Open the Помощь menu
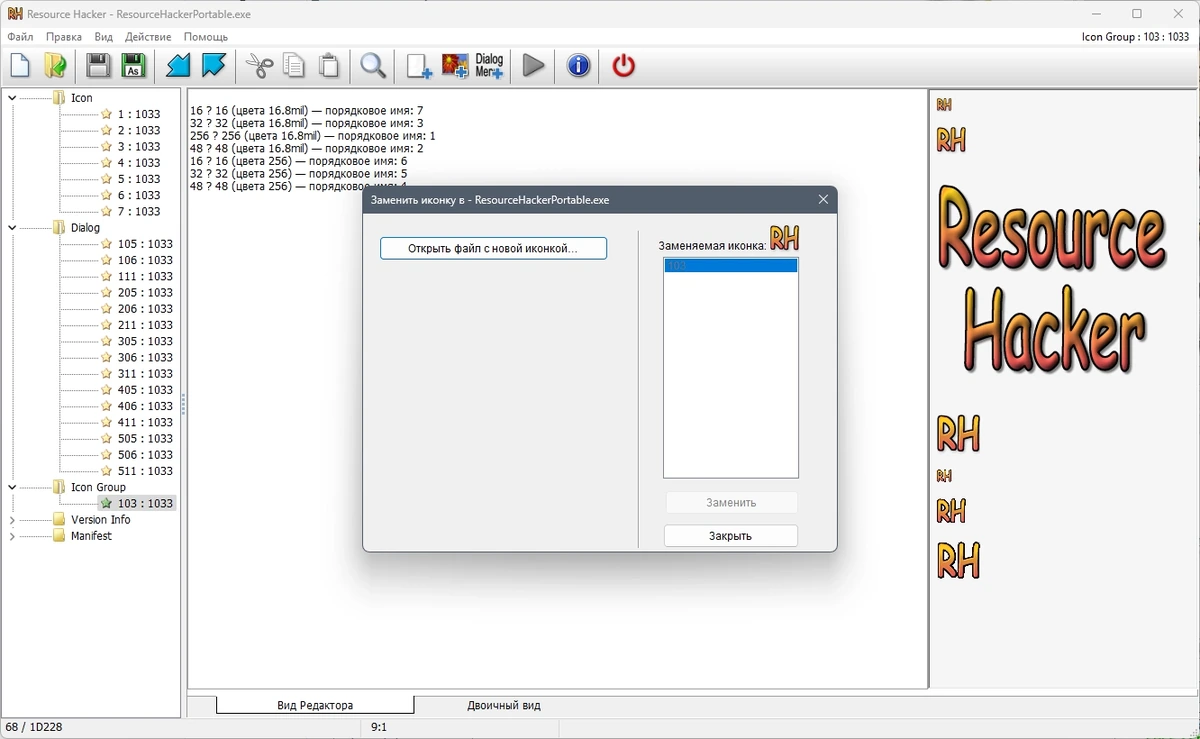The image size is (1200, 739). pyautogui.click(x=206, y=37)
